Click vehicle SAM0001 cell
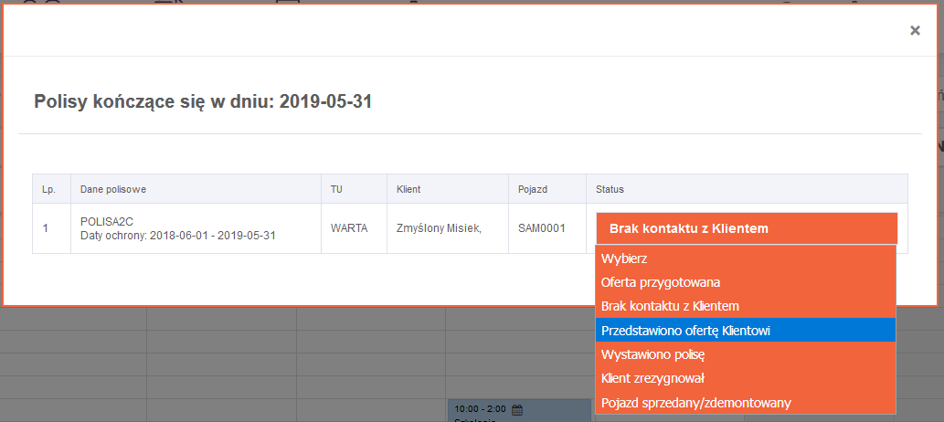 (541, 228)
